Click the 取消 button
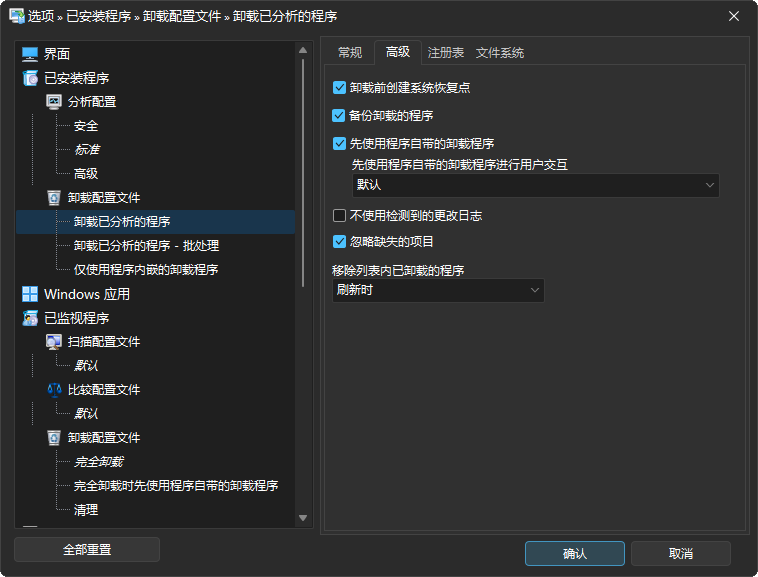The height and width of the screenshot is (577, 758). point(681,553)
